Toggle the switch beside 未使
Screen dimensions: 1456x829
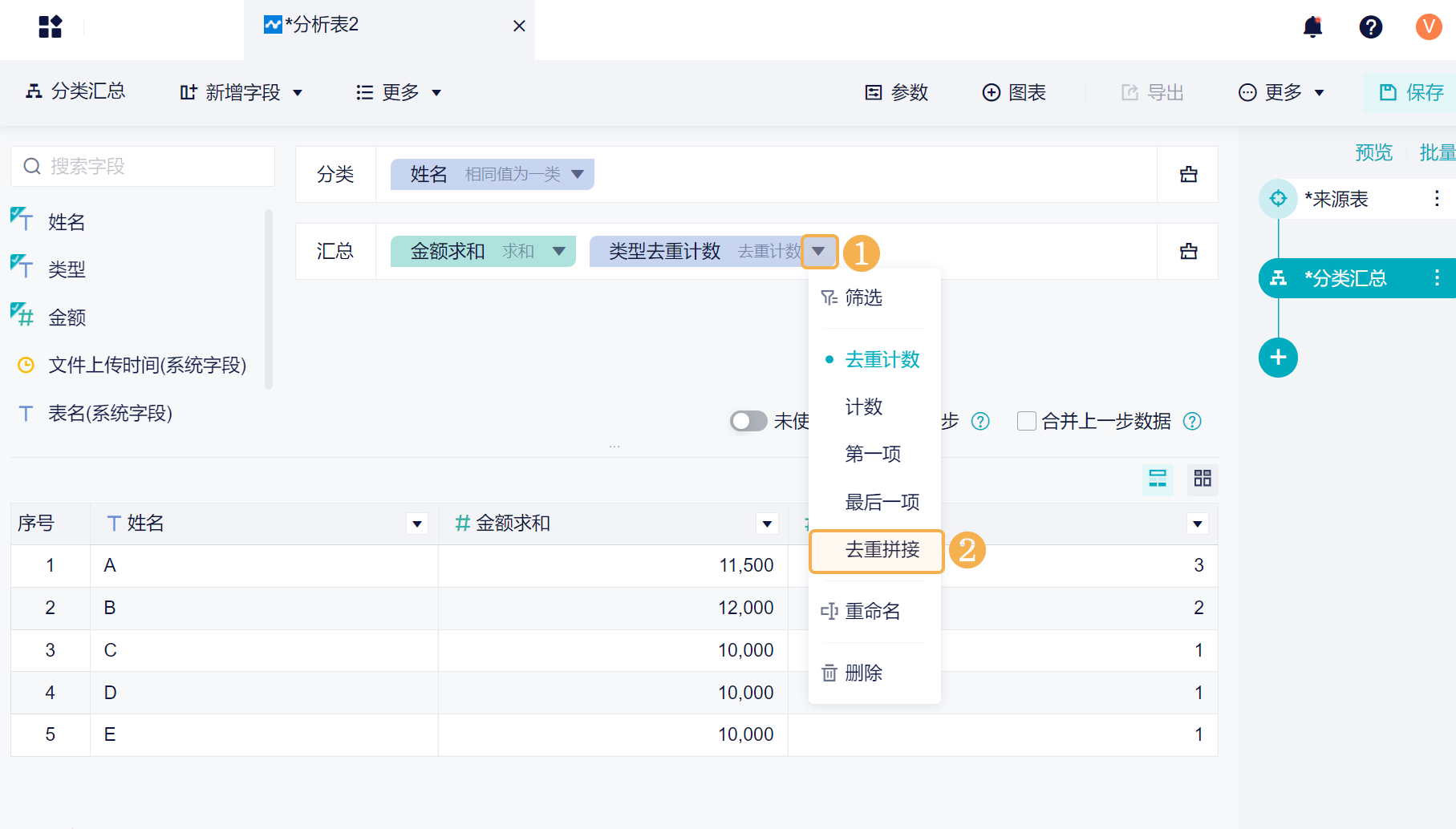(748, 421)
